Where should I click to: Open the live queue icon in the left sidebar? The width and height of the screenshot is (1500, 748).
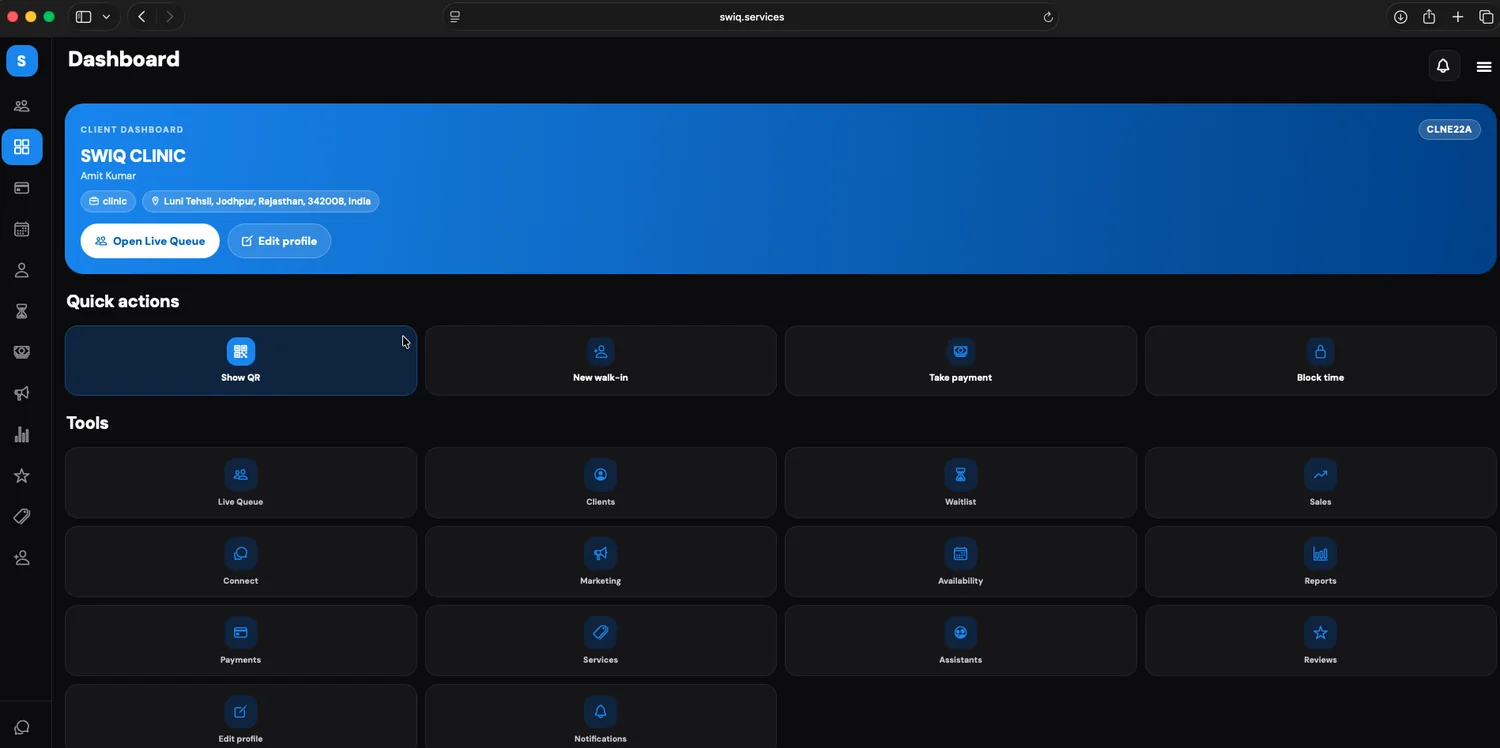[x=22, y=106]
